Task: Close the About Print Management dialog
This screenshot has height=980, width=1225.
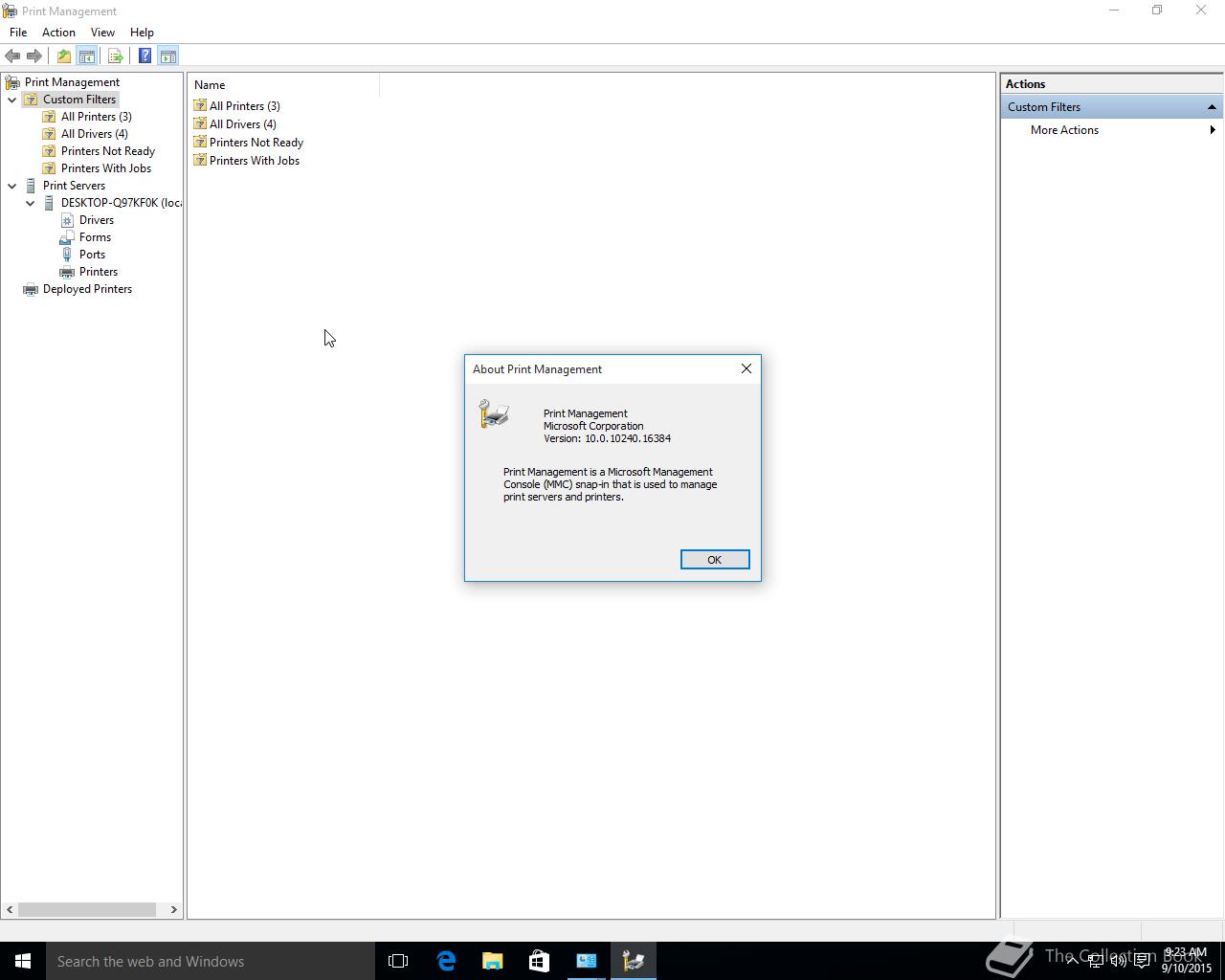Action: (x=746, y=368)
